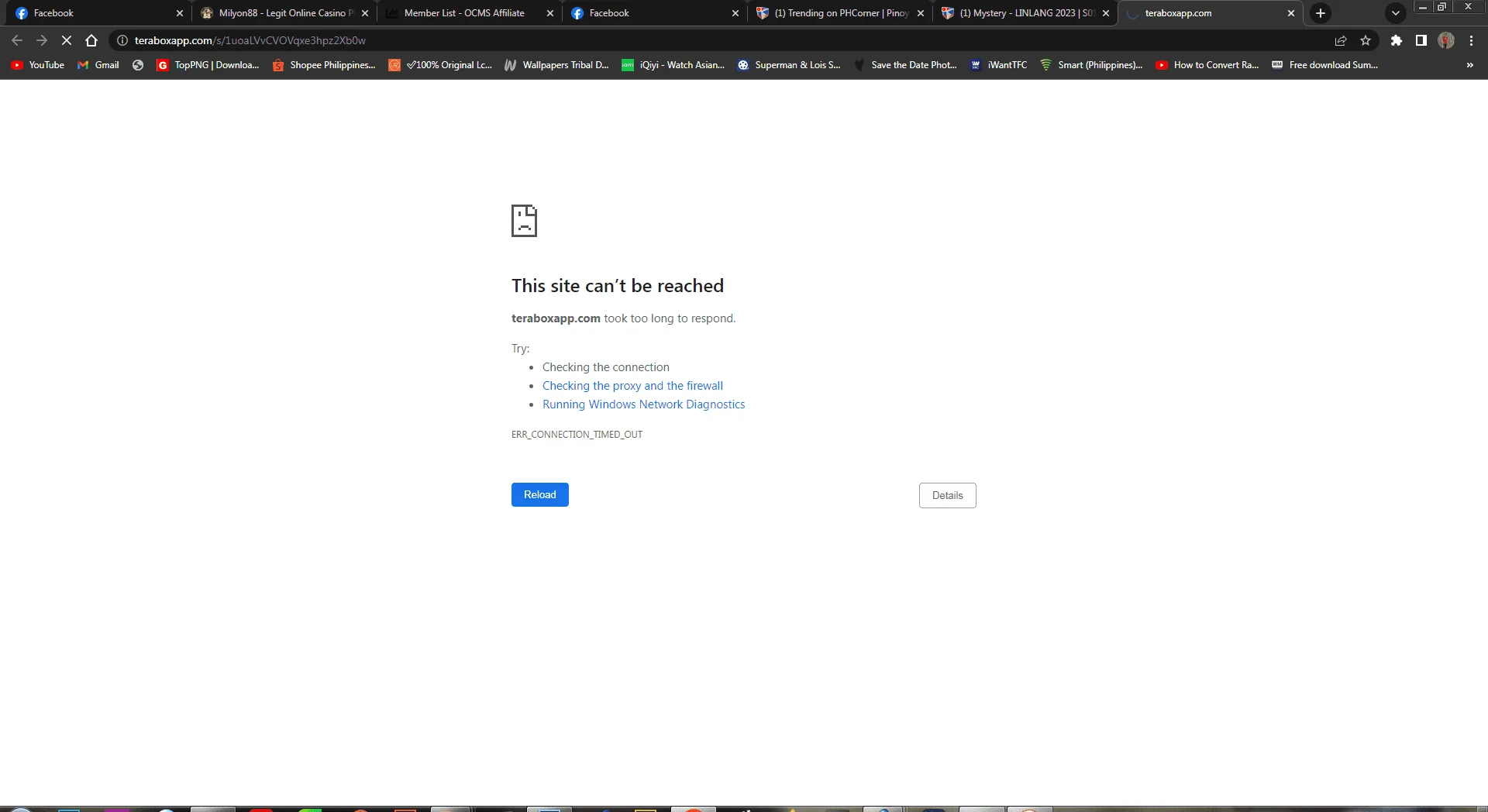Close the Trending on PHCorner tab
The width and height of the screenshot is (1488, 812).
pos(921,13)
